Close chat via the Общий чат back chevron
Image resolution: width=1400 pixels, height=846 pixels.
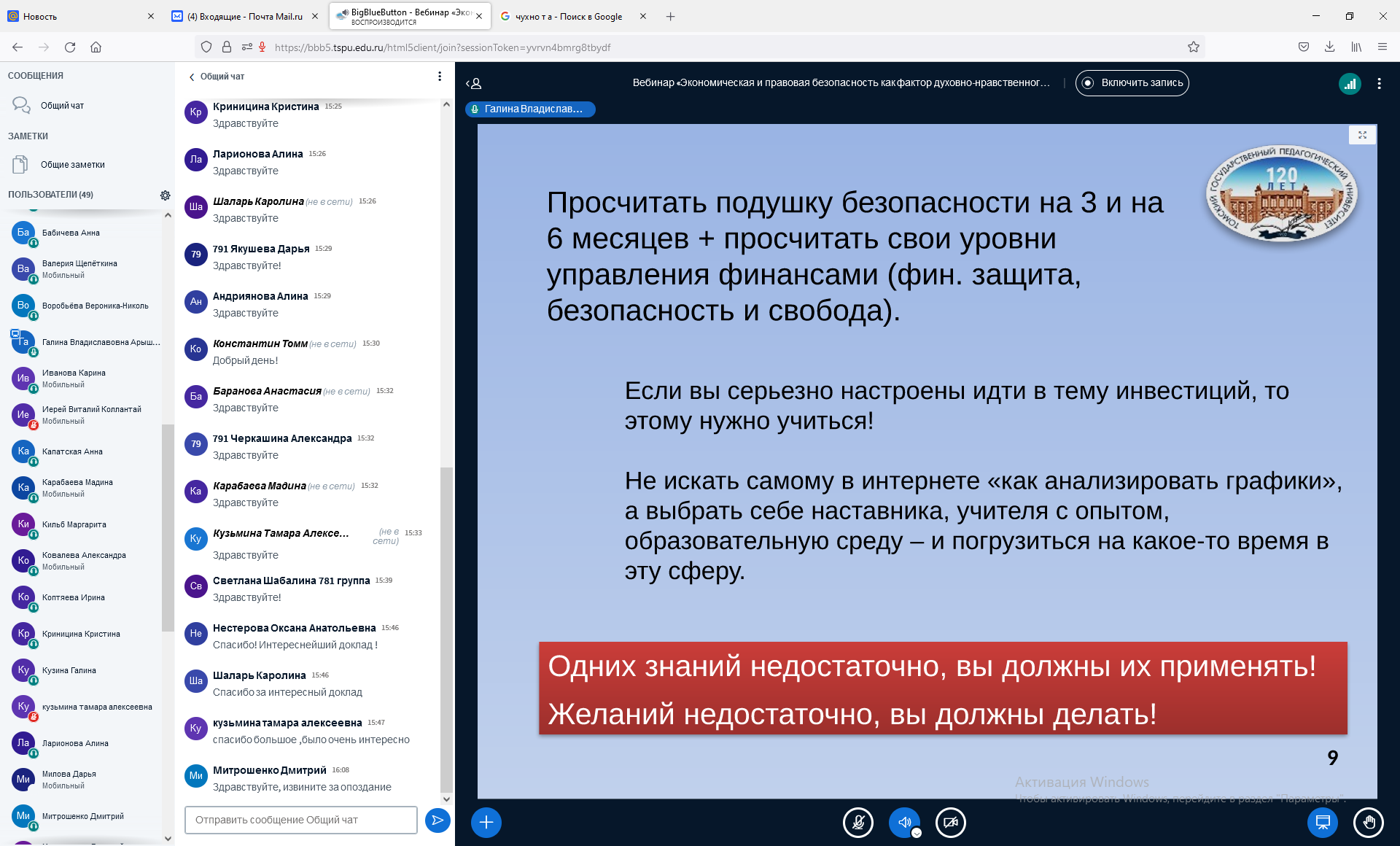(x=217, y=77)
